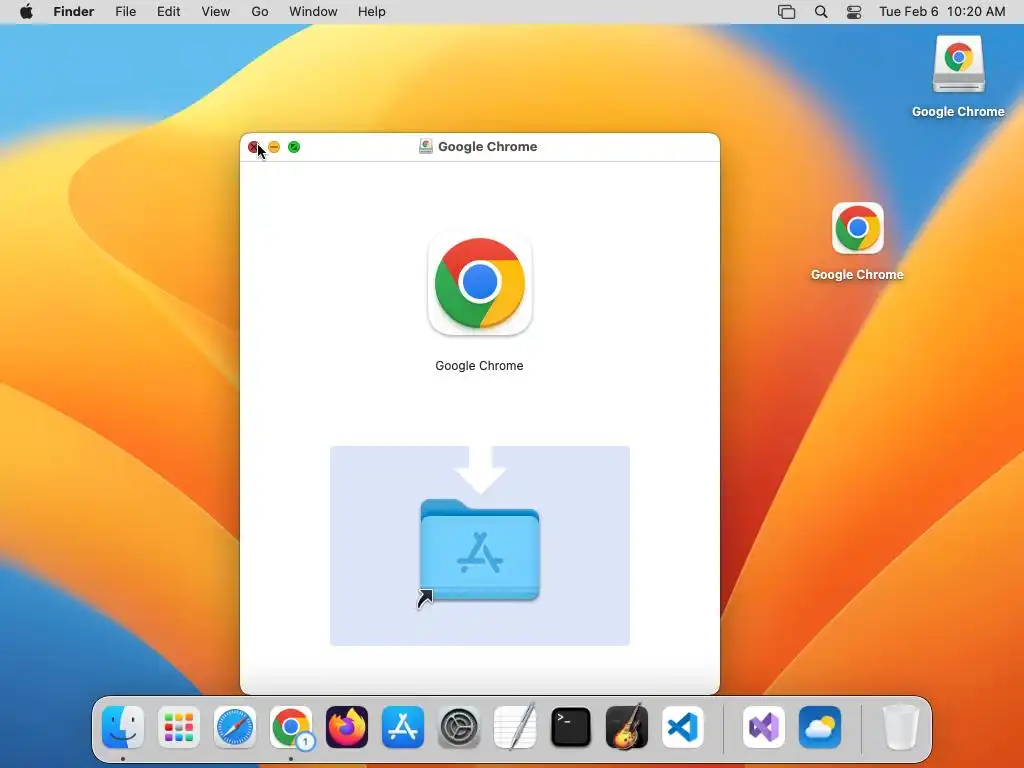Open the Window menu

coord(313,12)
